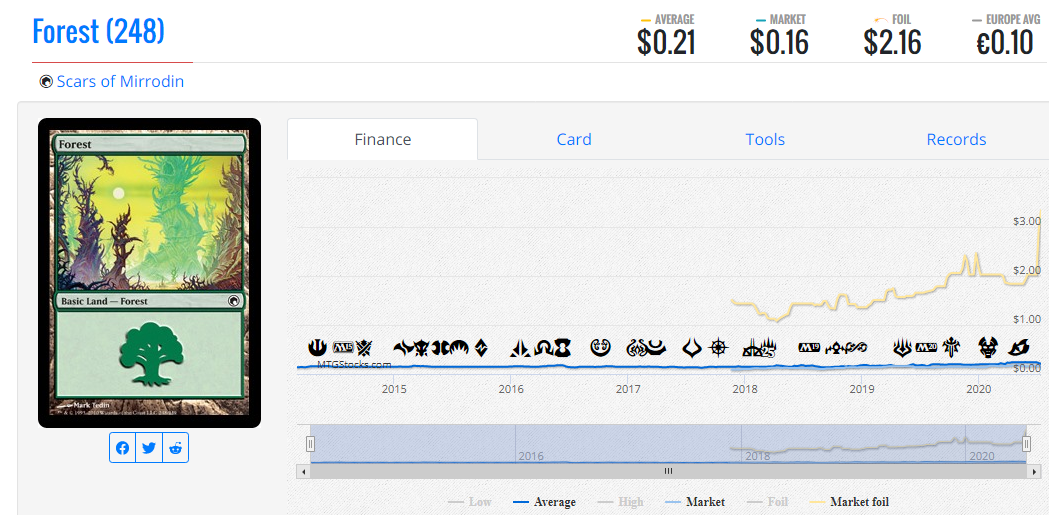Toggle the Low price series in legend

click(470, 502)
